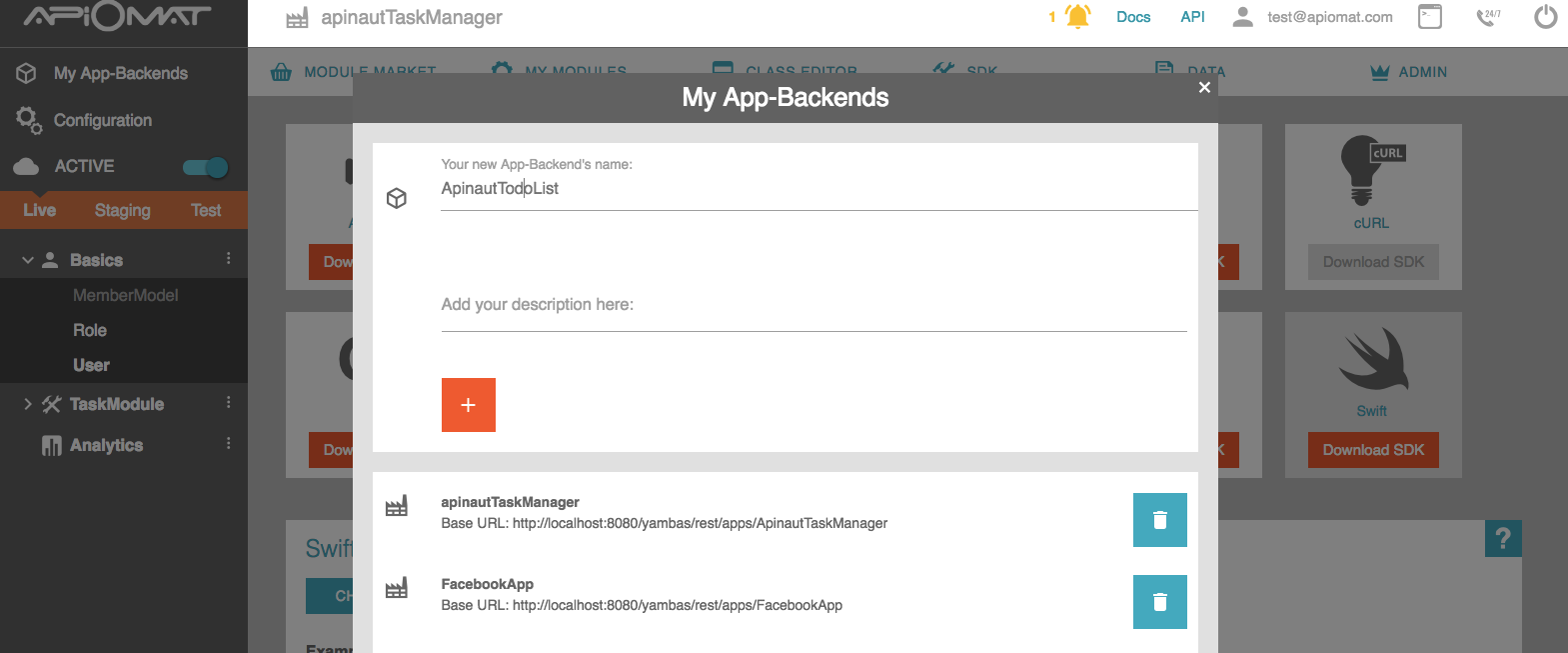This screenshot has height=653, width=1568.
Task: Click the greyed cURL Download SDK button
Action: click(1374, 262)
